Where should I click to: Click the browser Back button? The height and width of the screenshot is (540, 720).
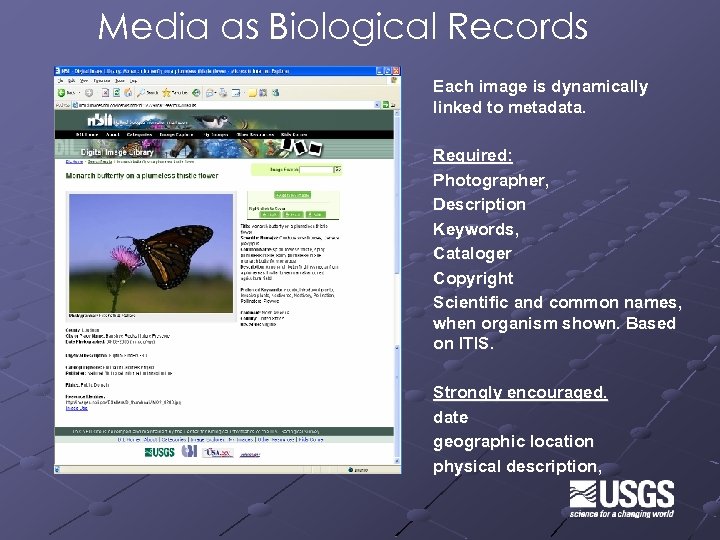pyautogui.click(x=66, y=93)
